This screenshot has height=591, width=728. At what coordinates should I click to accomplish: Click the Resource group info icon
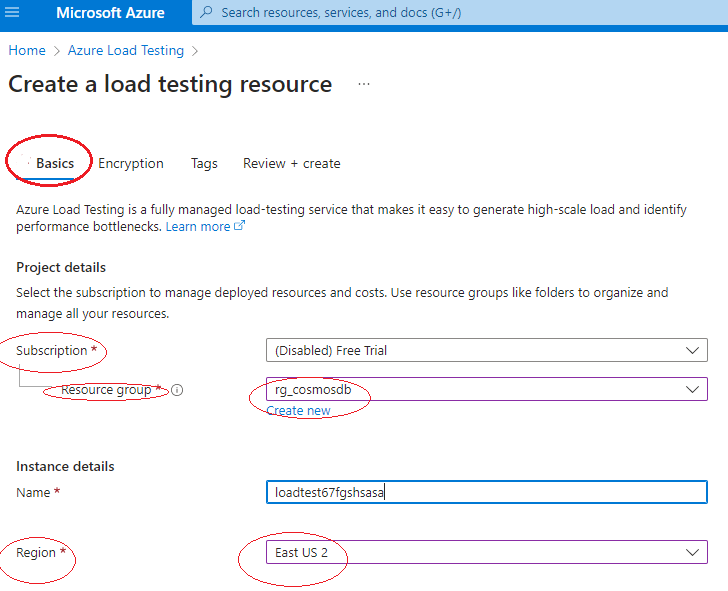[x=177, y=390]
